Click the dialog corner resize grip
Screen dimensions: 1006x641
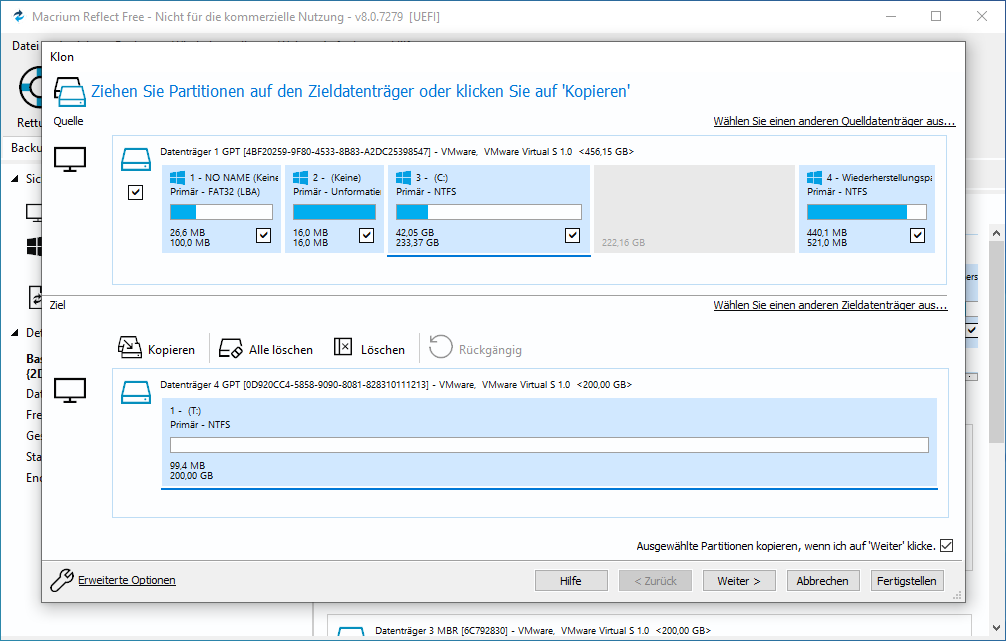coord(957,595)
